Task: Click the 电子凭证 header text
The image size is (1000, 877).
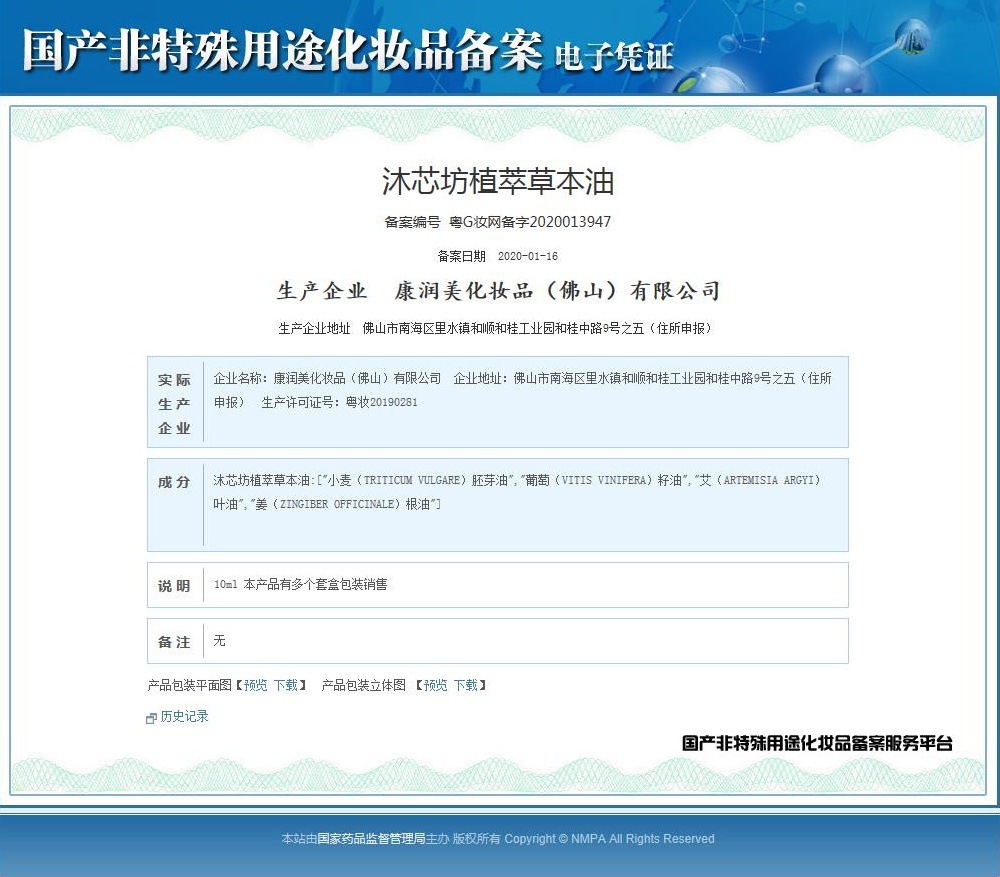Action: 614,57
